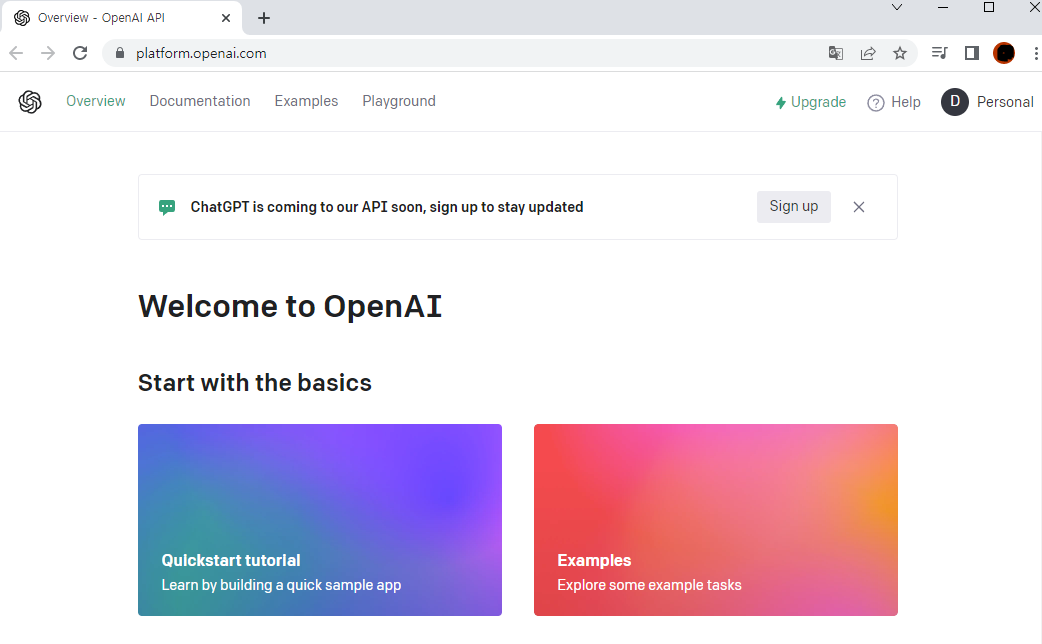Click the Help question mark icon

click(x=876, y=103)
